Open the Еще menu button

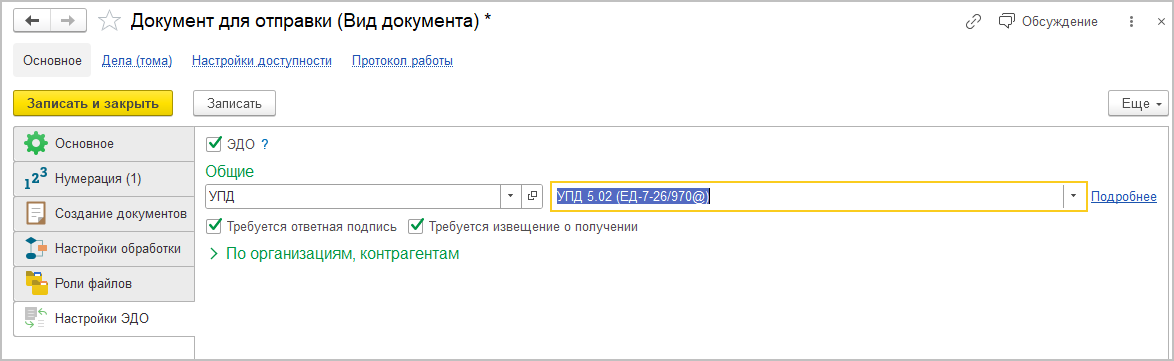tap(1138, 104)
